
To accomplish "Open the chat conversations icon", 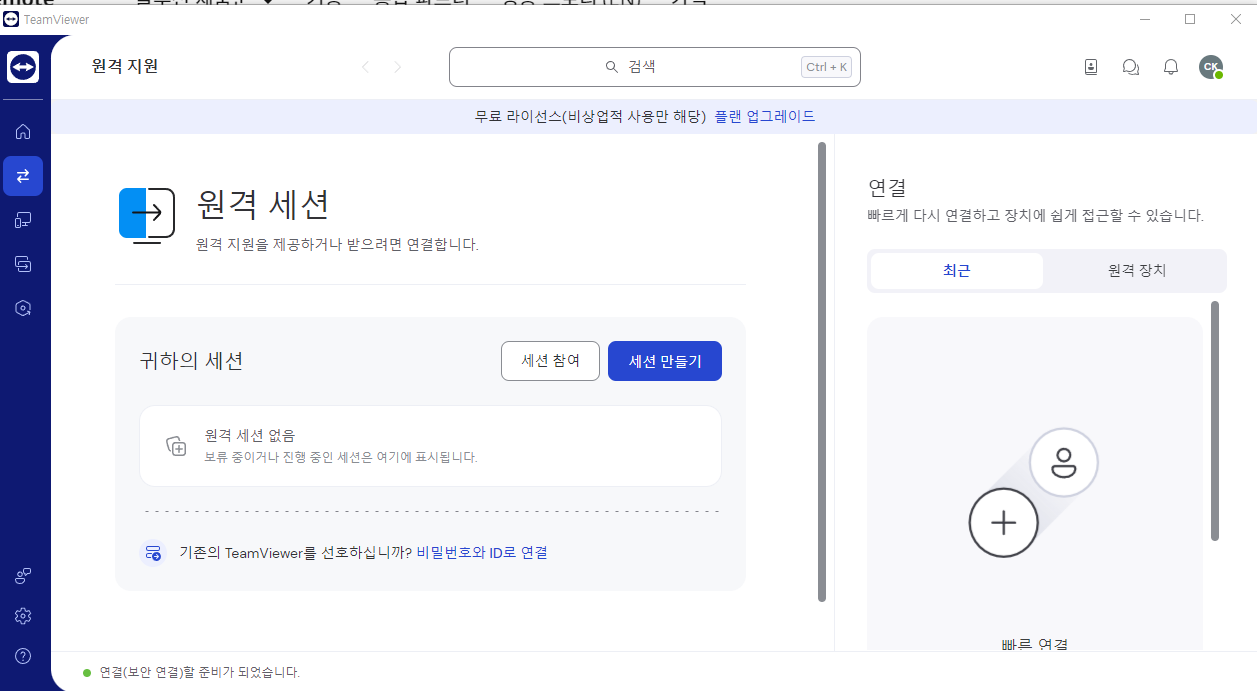I will pos(1130,66).
